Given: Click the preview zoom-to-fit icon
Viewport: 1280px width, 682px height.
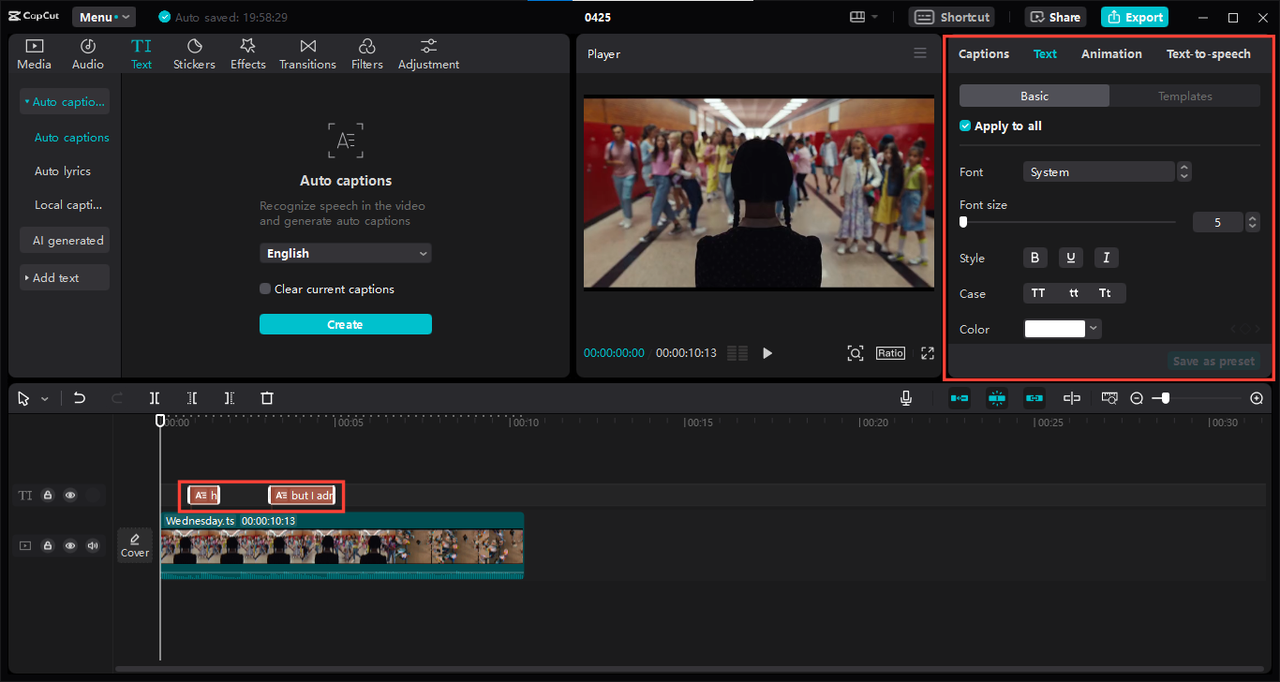Looking at the screenshot, I should click(855, 353).
